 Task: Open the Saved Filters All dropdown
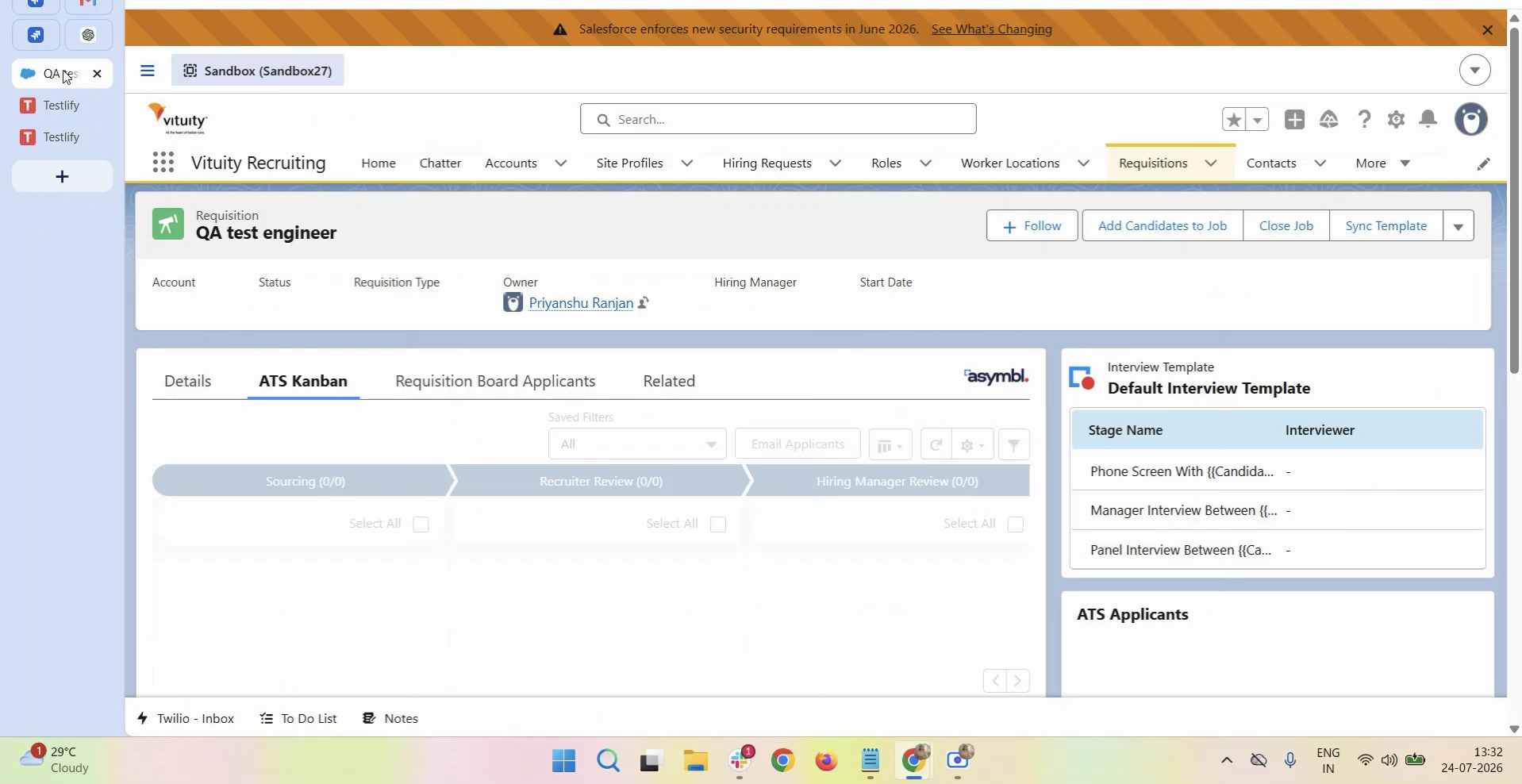tap(637, 444)
